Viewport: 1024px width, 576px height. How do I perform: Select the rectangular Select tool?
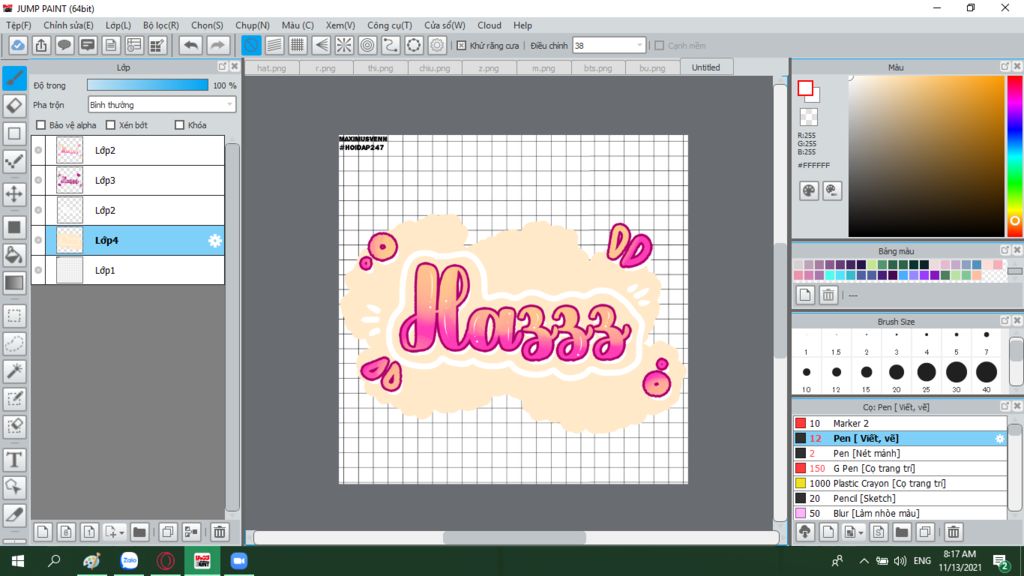14,316
